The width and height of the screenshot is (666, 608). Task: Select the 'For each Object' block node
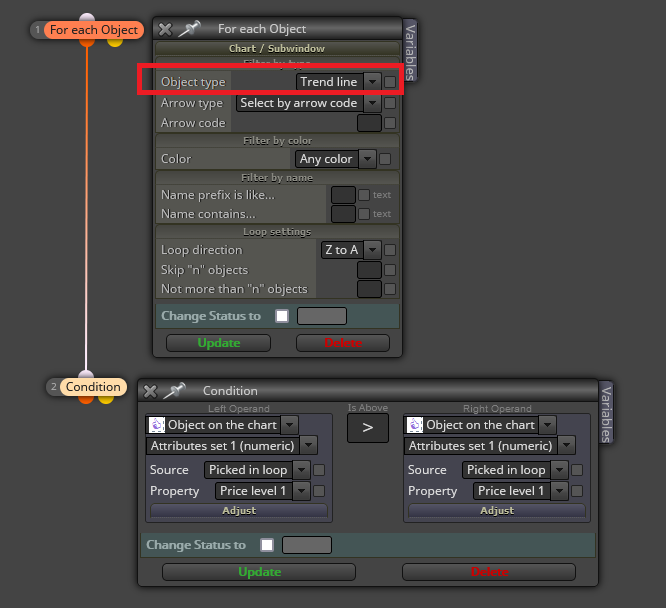point(94,30)
